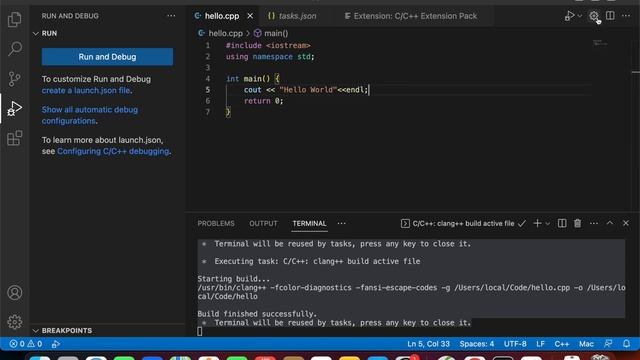Screen dimensions: 640x360
Task: Select the TERMINAL panel tab
Action: [x=309, y=224]
